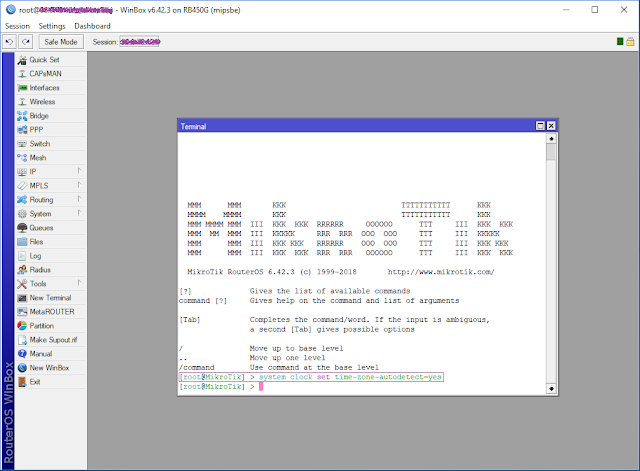Expand the Routing submenu arrow
The image size is (640, 471).
(80, 199)
